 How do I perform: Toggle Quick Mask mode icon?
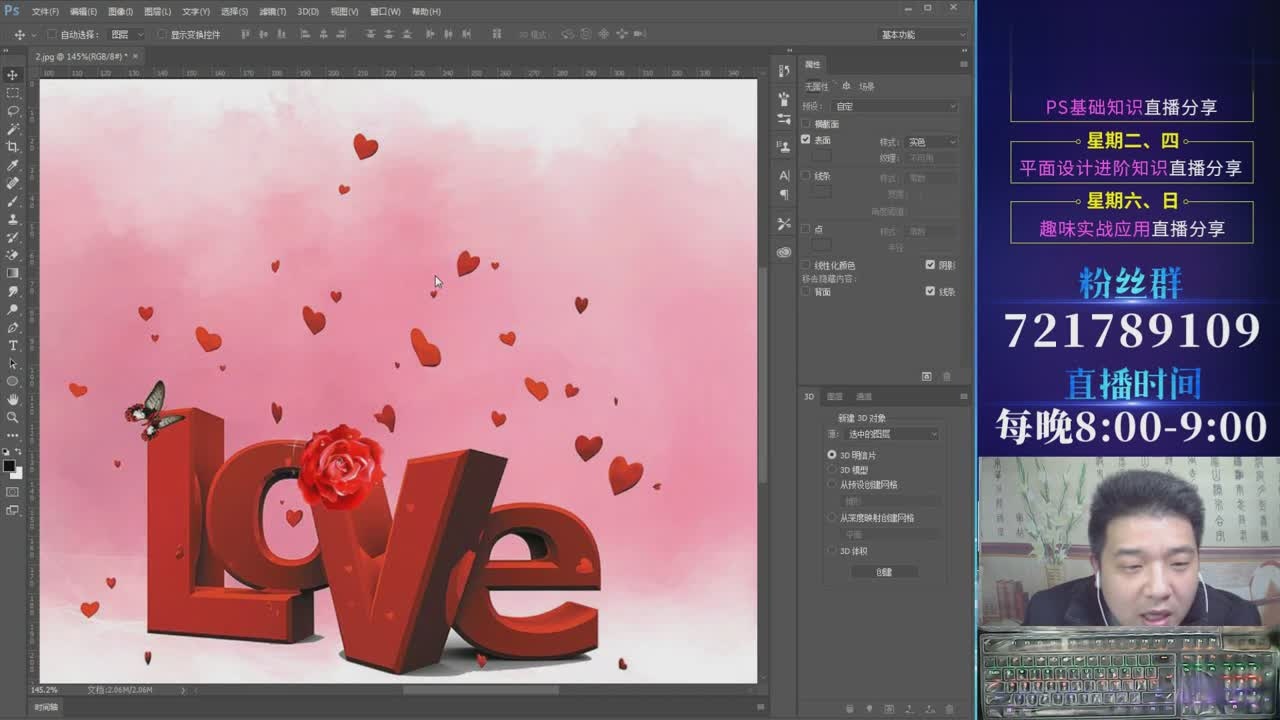pyautogui.click(x=13, y=492)
